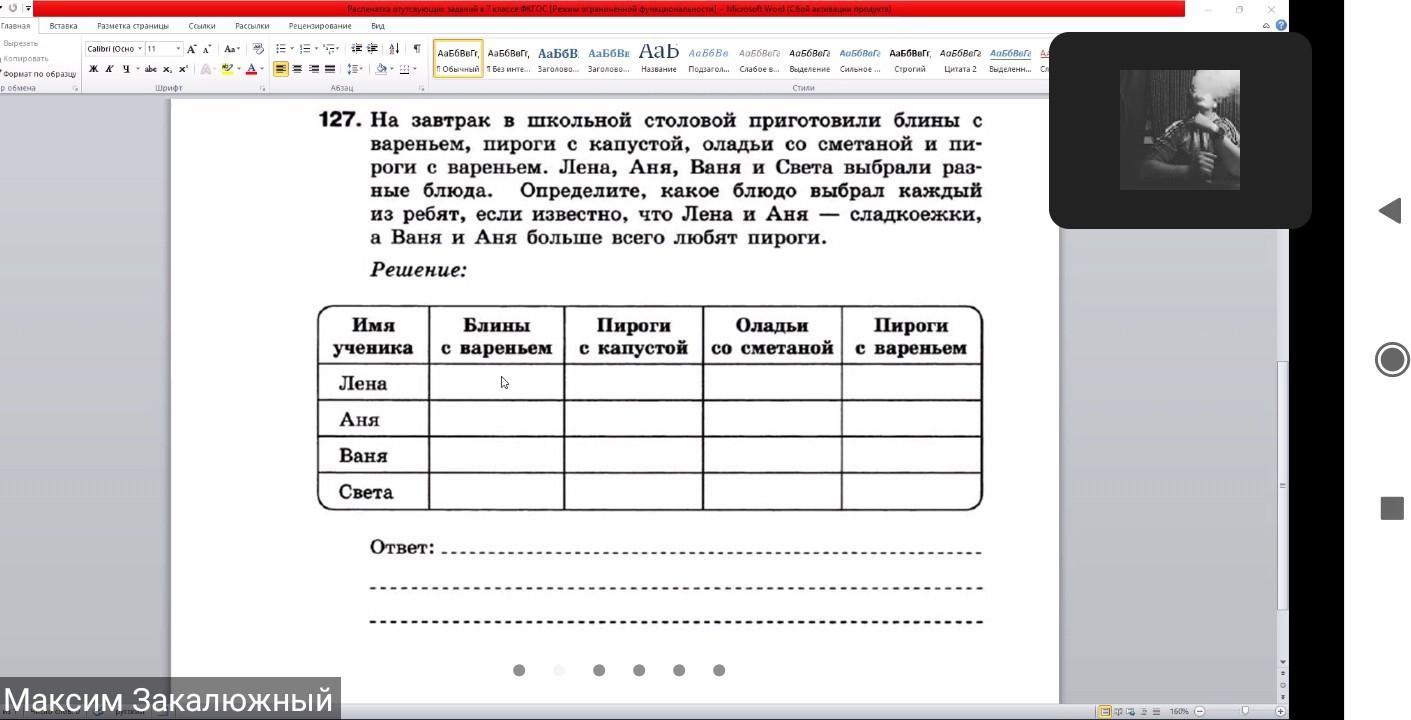Open the change case (Aa) dropdown
Image resolution: width=1411 pixels, height=720 pixels.
(x=231, y=49)
